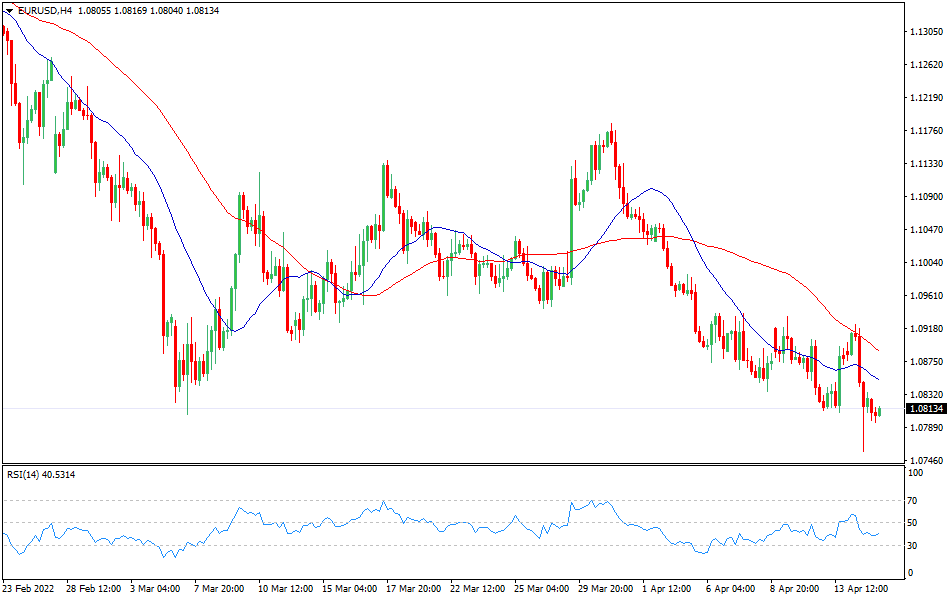Click the RSI 50 midline level label

(913, 523)
